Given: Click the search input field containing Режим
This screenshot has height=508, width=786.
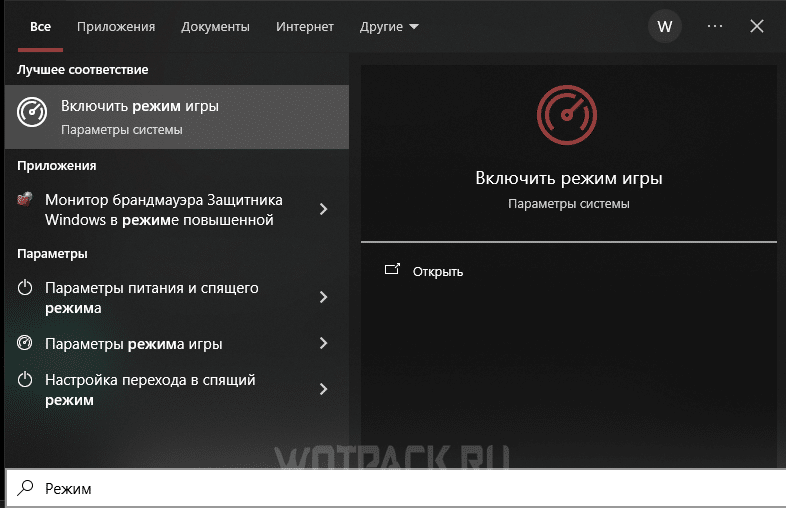Looking at the screenshot, I should (395, 488).
